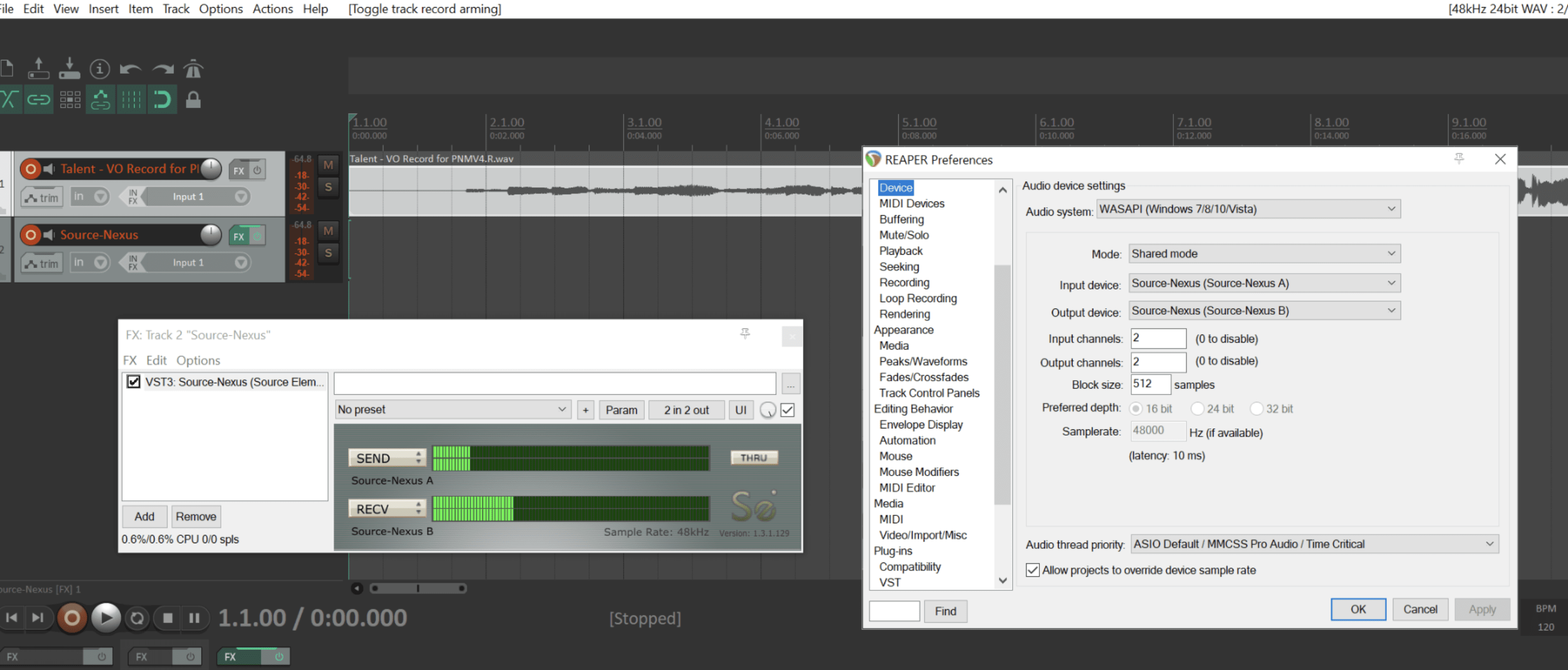Adjust Source-Nexus track volume knob
Image resolution: width=1568 pixels, height=670 pixels.
coord(211,234)
